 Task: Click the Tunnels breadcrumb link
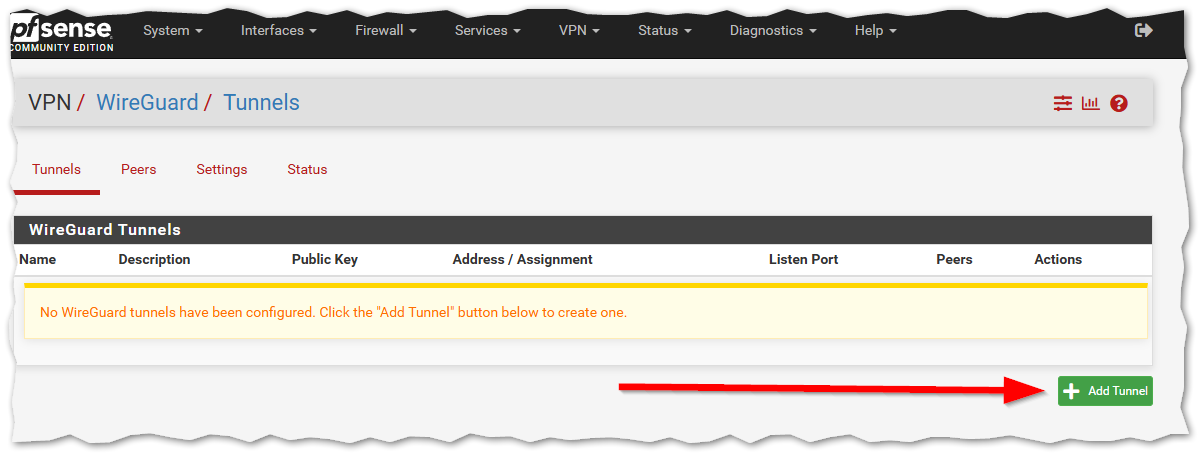pos(261,103)
